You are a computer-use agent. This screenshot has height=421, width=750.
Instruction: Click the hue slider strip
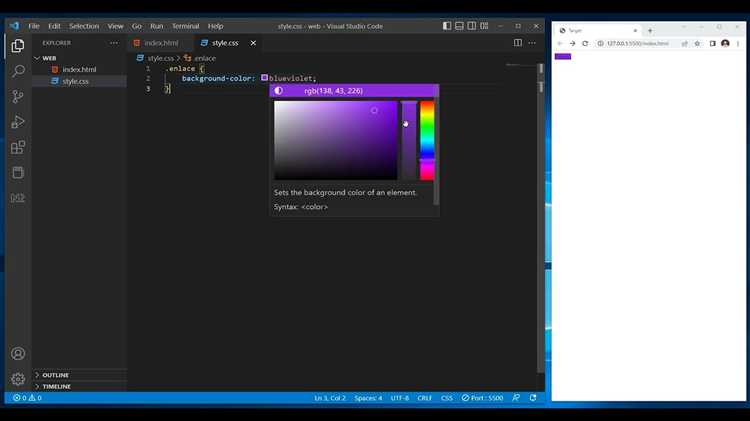tap(427, 140)
